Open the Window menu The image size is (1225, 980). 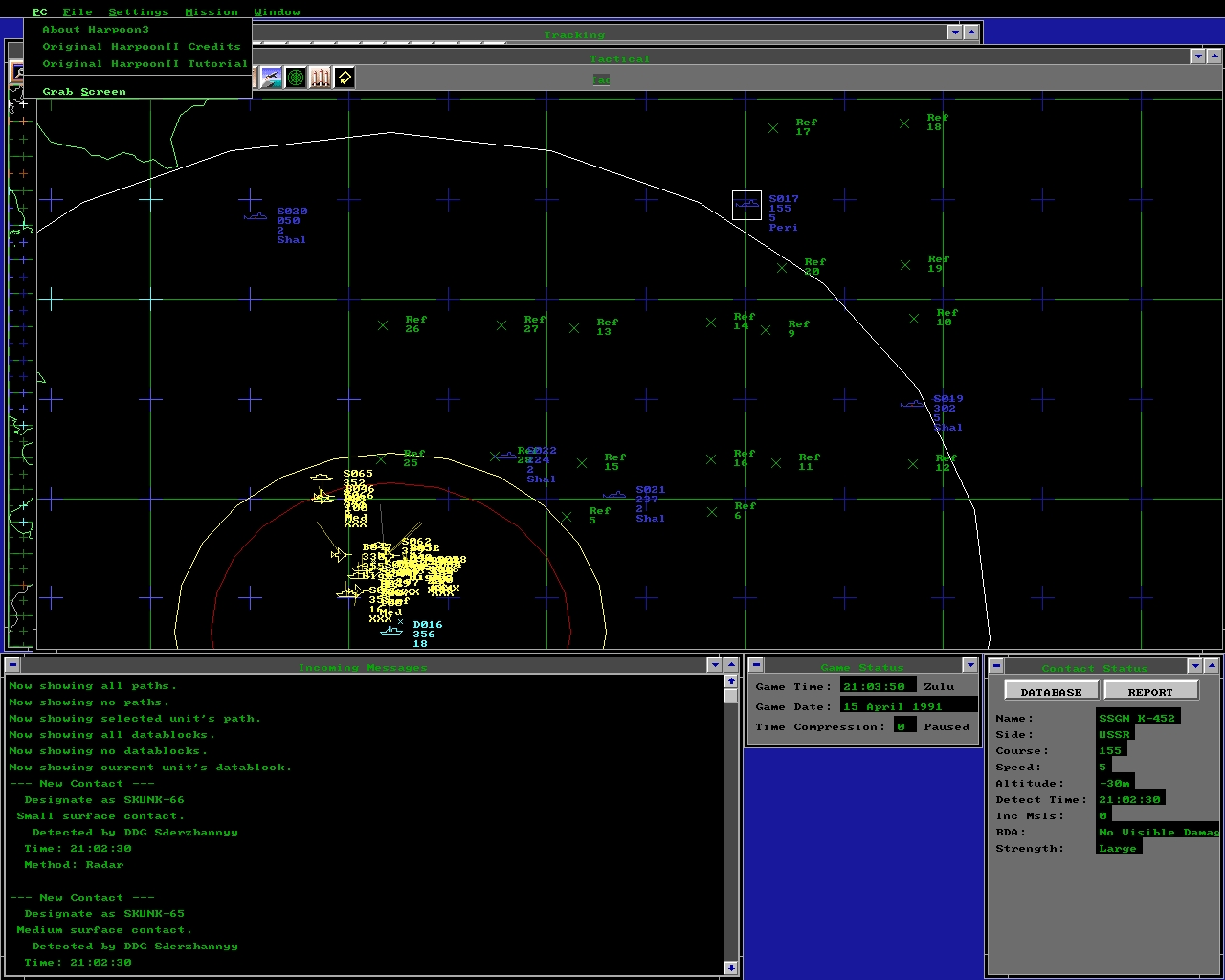tap(277, 11)
